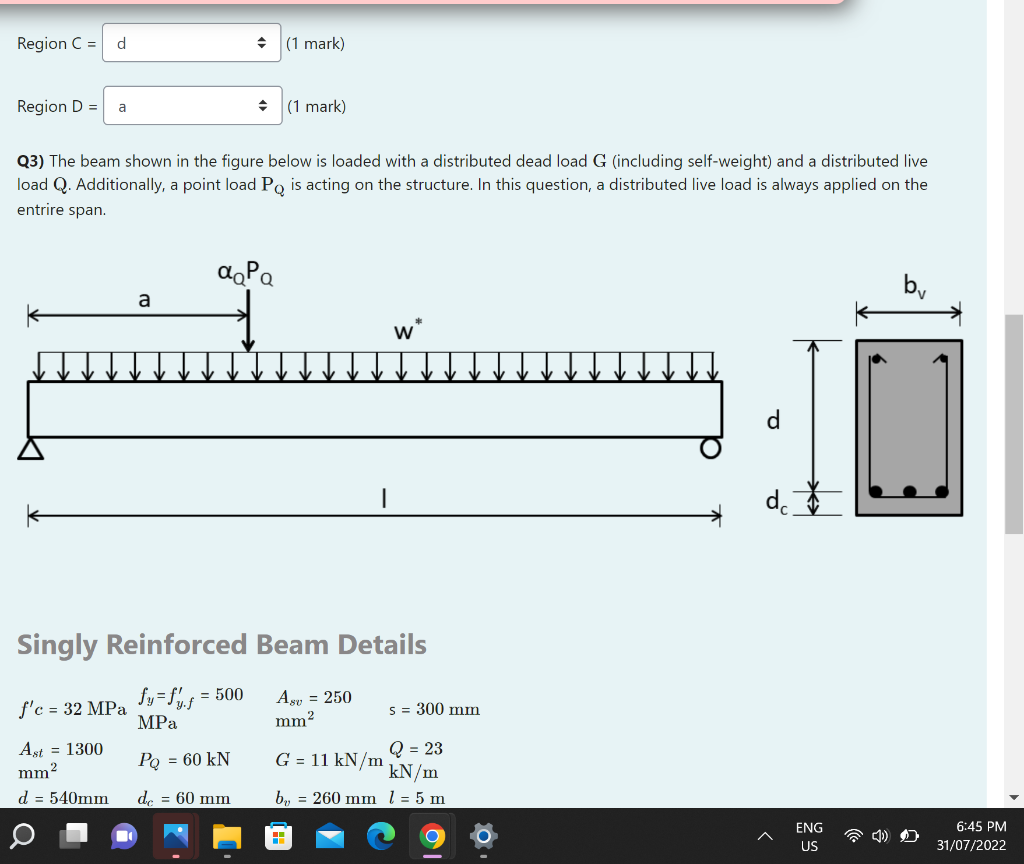Switch keyboard language via ENG US
Viewport: 1024px width, 864px height.
(x=809, y=838)
